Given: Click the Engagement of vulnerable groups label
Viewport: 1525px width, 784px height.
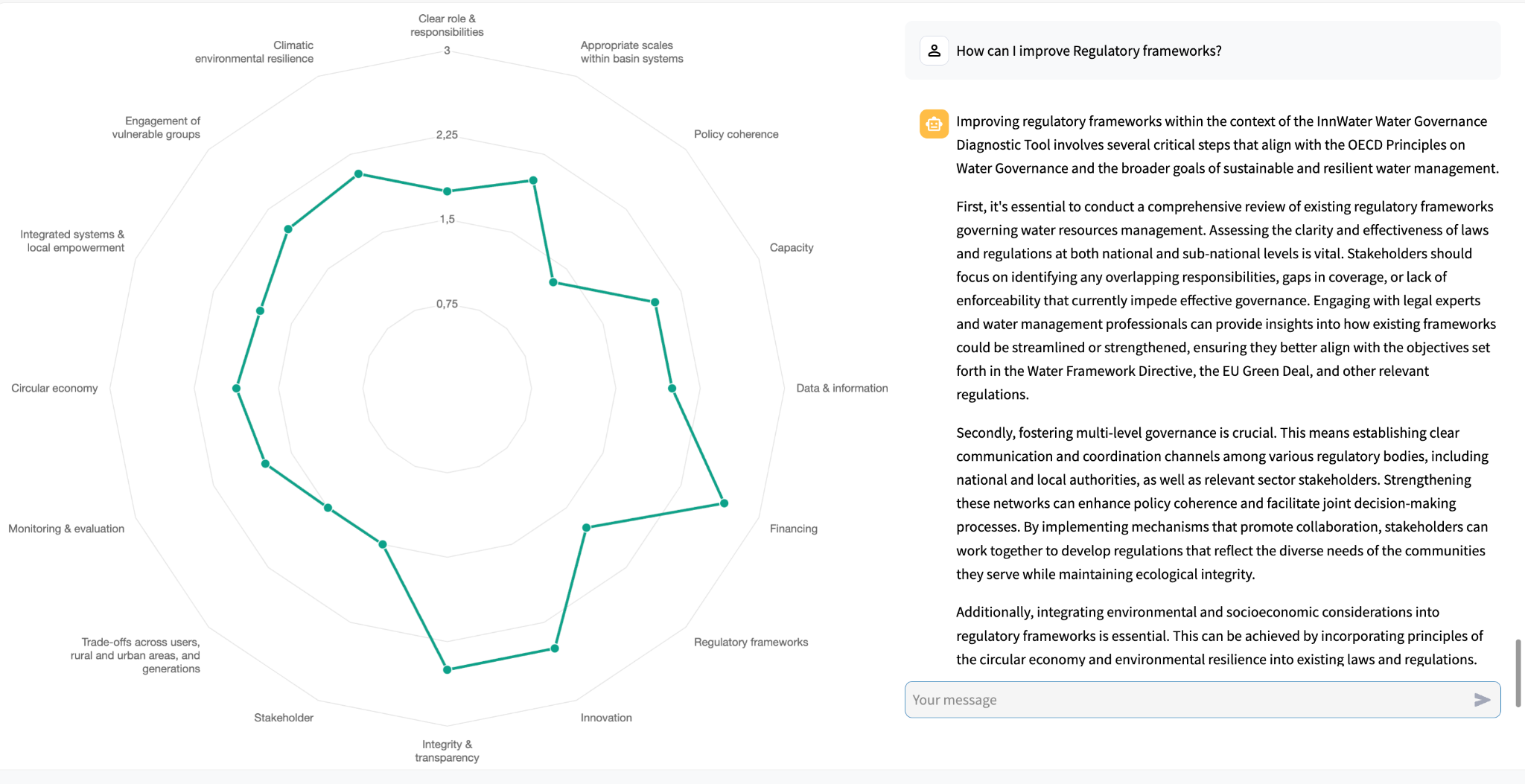Looking at the screenshot, I should pos(156,127).
